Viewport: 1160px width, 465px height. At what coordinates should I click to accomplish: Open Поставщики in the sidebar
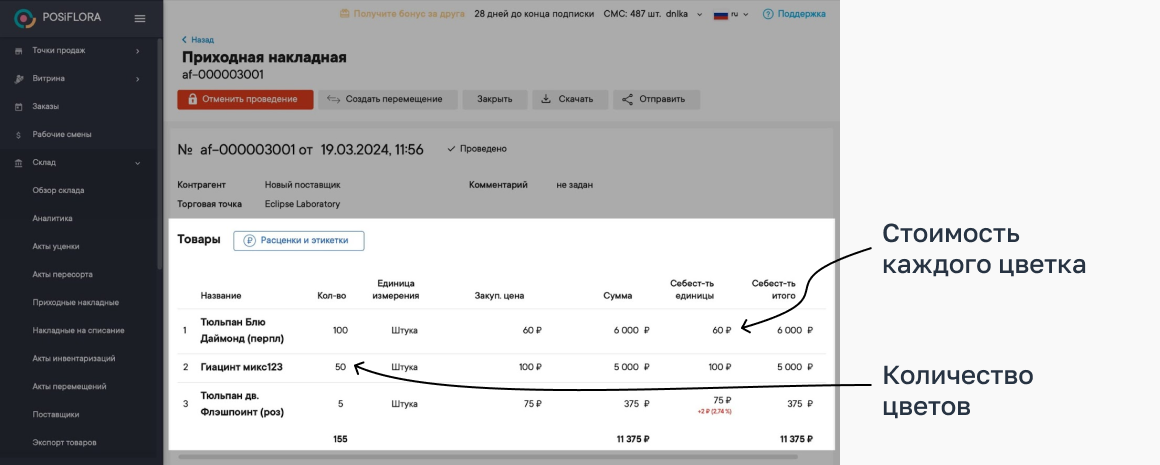click(56, 414)
